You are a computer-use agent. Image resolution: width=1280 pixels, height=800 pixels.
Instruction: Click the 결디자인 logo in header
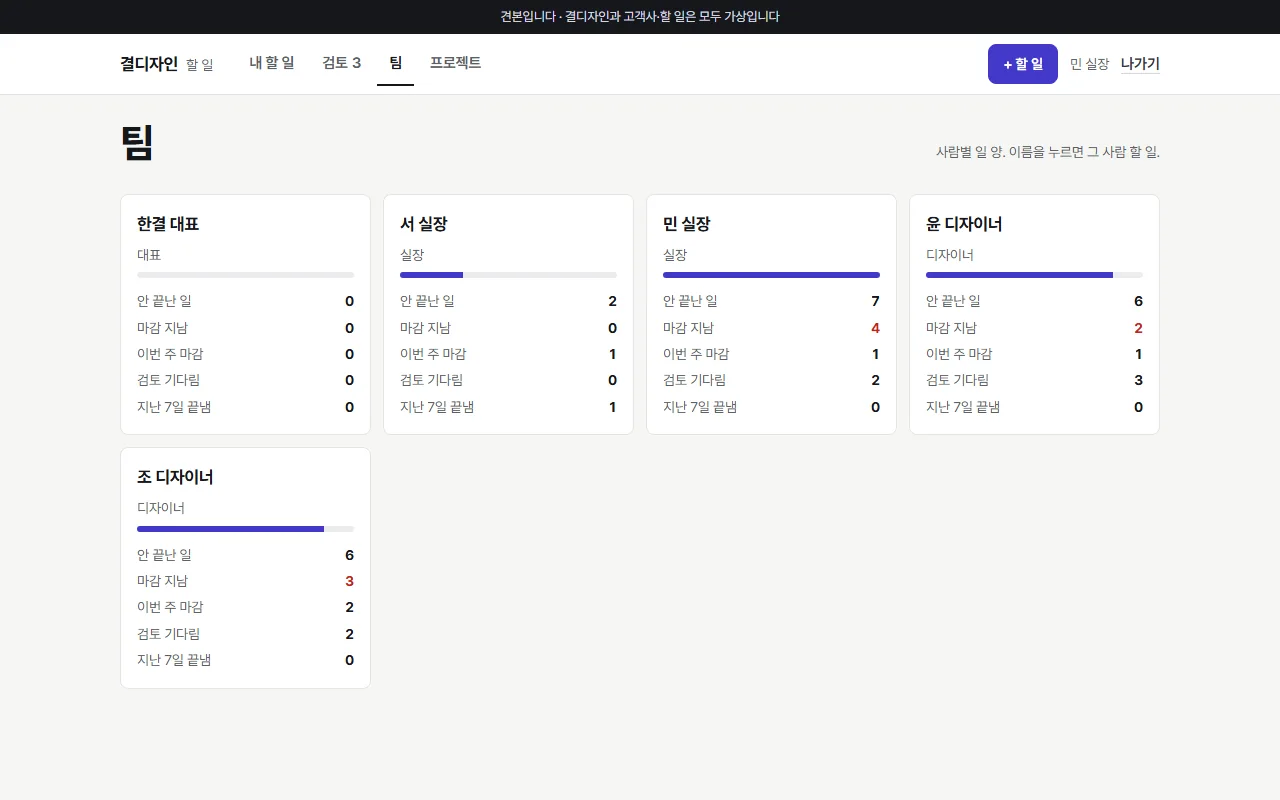[x=149, y=64]
